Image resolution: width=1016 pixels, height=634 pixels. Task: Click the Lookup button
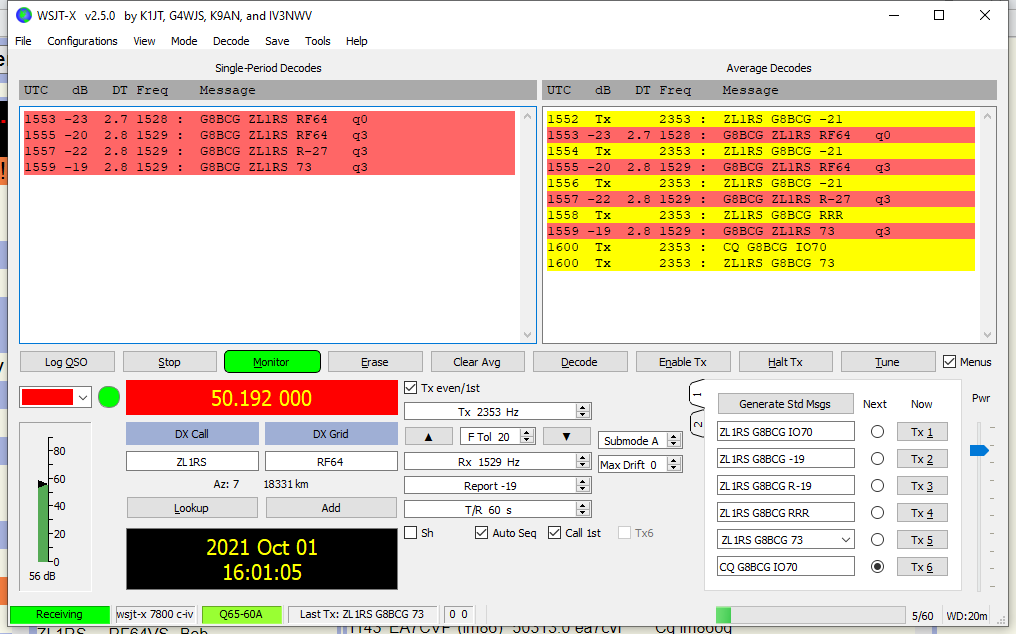tap(192, 508)
